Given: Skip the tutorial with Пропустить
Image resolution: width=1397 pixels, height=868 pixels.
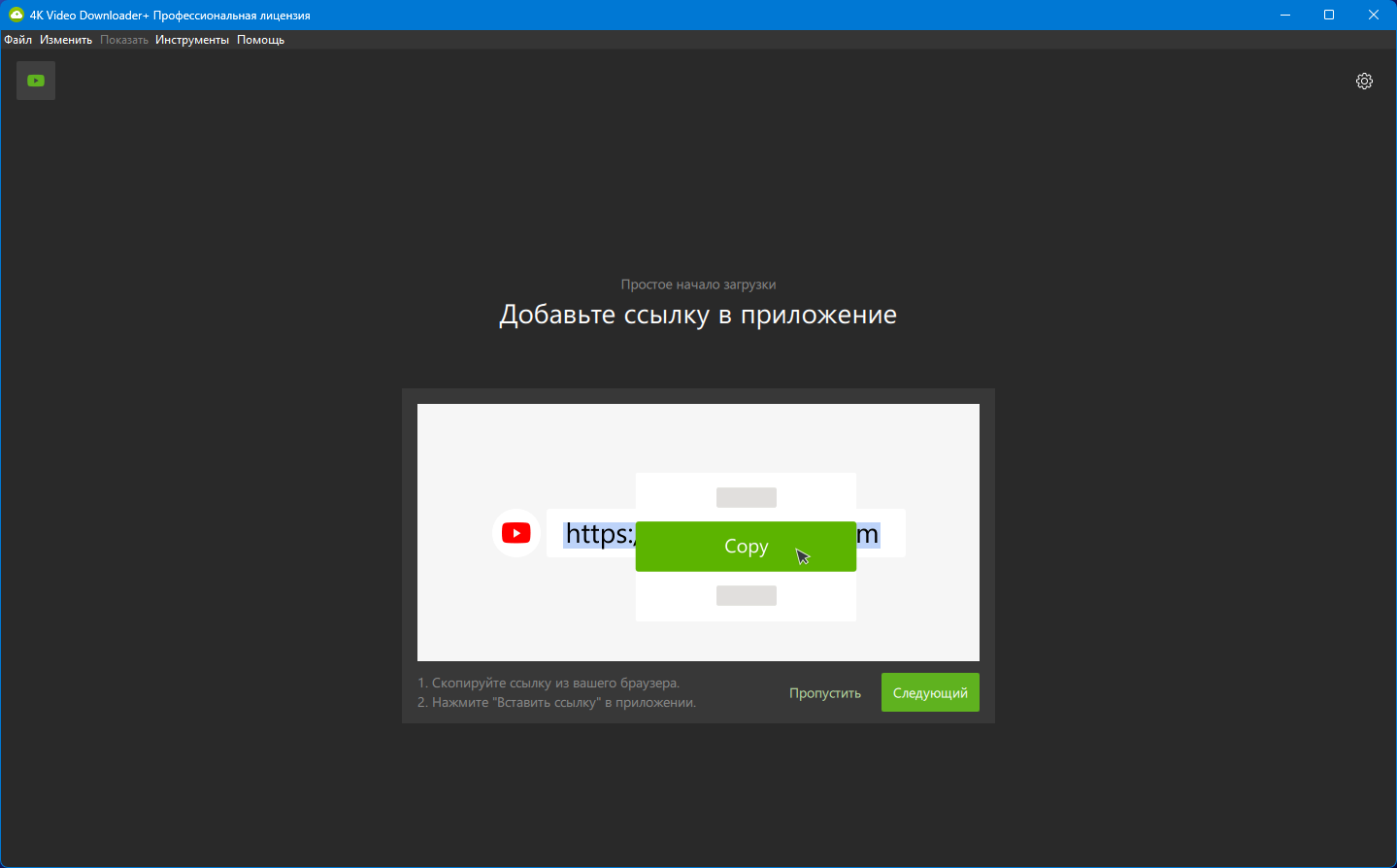Looking at the screenshot, I should pyautogui.click(x=824, y=693).
